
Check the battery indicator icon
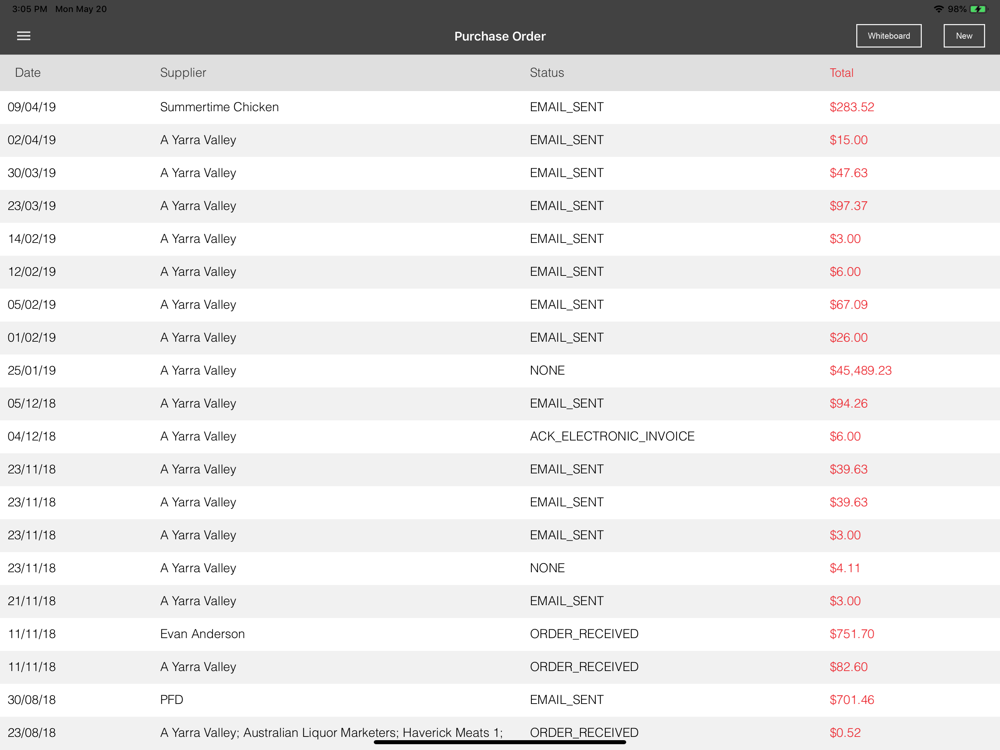[x=978, y=9]
